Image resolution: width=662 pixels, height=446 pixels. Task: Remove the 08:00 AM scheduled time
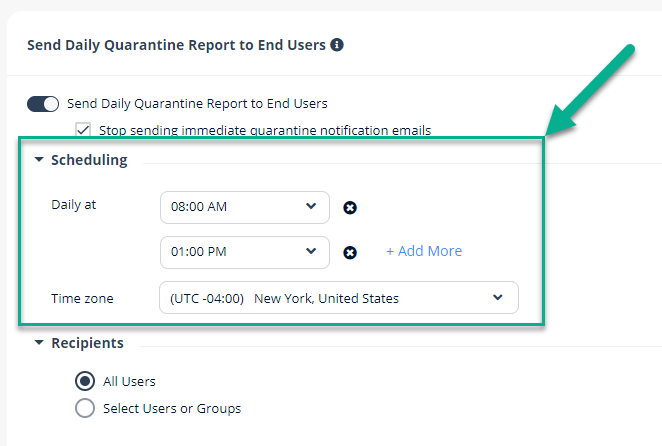[x=350, y=207]
